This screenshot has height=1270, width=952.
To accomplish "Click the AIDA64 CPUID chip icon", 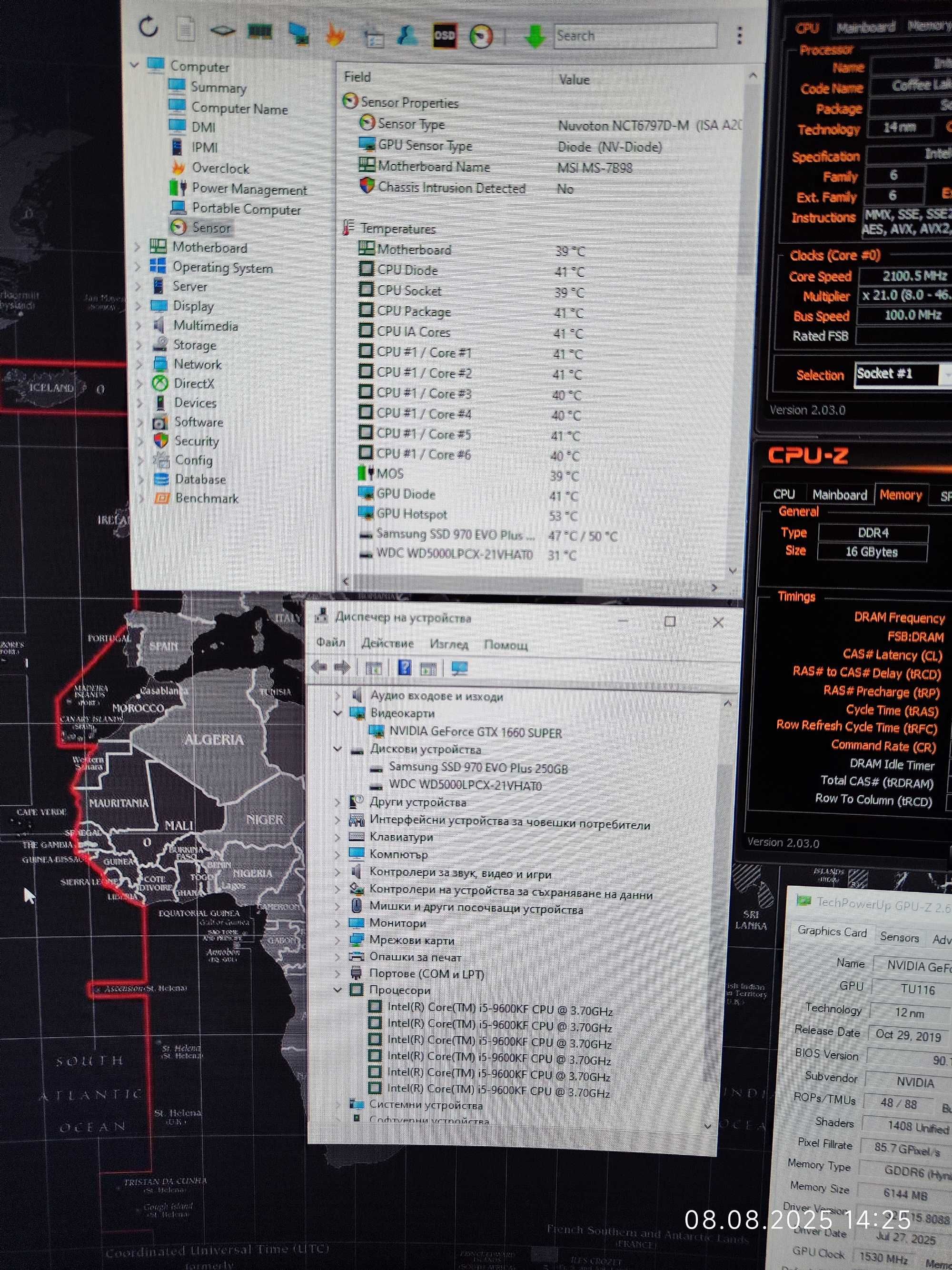I will click(222, 30).
